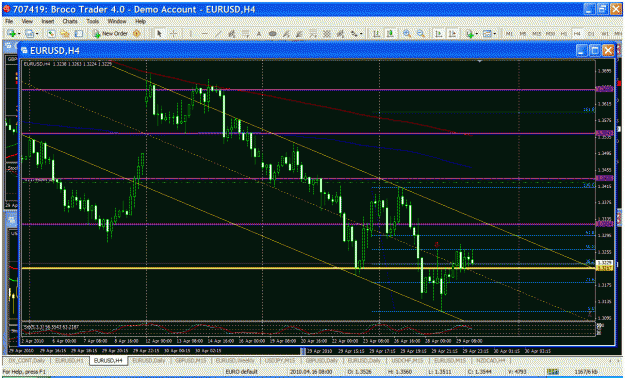The width and height of the screenshot is (625, 378).
Task: Switch to the EURUSD,Weekly chart tab
Action: pos(234,360)
